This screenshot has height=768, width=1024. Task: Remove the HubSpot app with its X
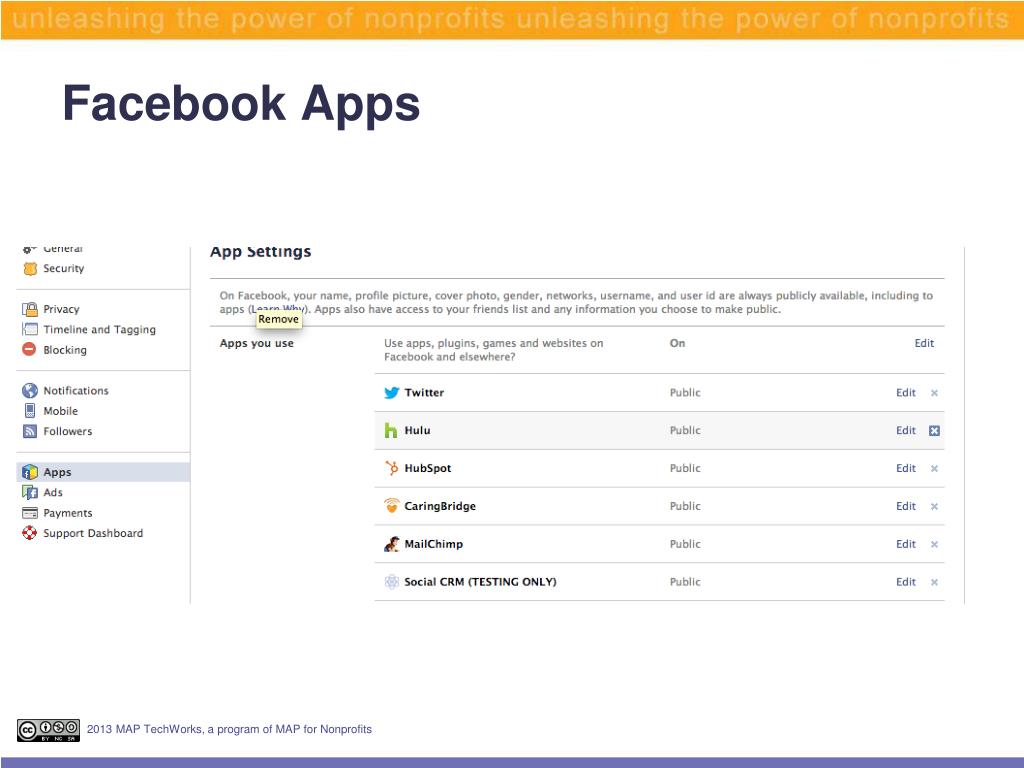coord(935,469)
